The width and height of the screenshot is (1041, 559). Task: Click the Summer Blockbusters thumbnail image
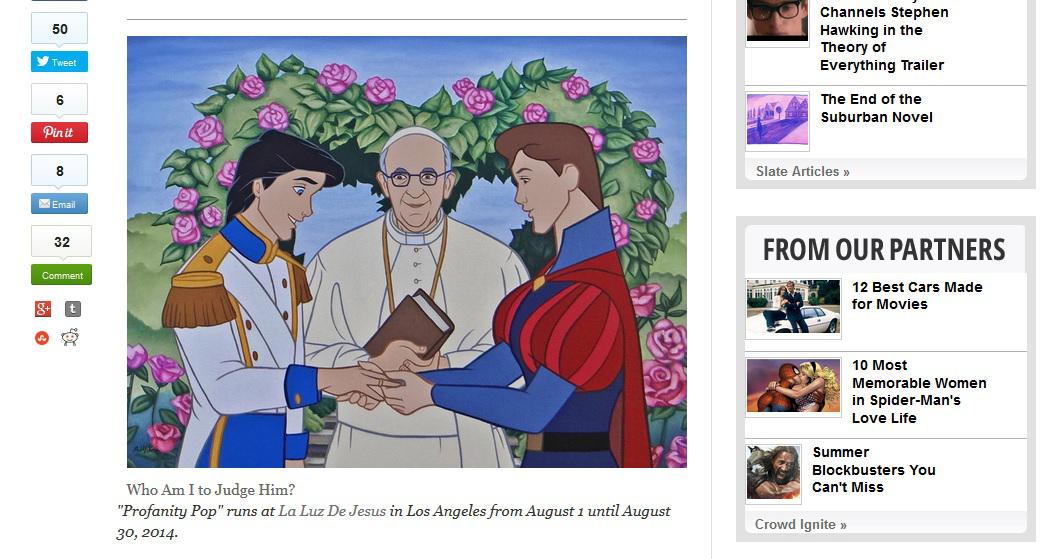[773, 472]
